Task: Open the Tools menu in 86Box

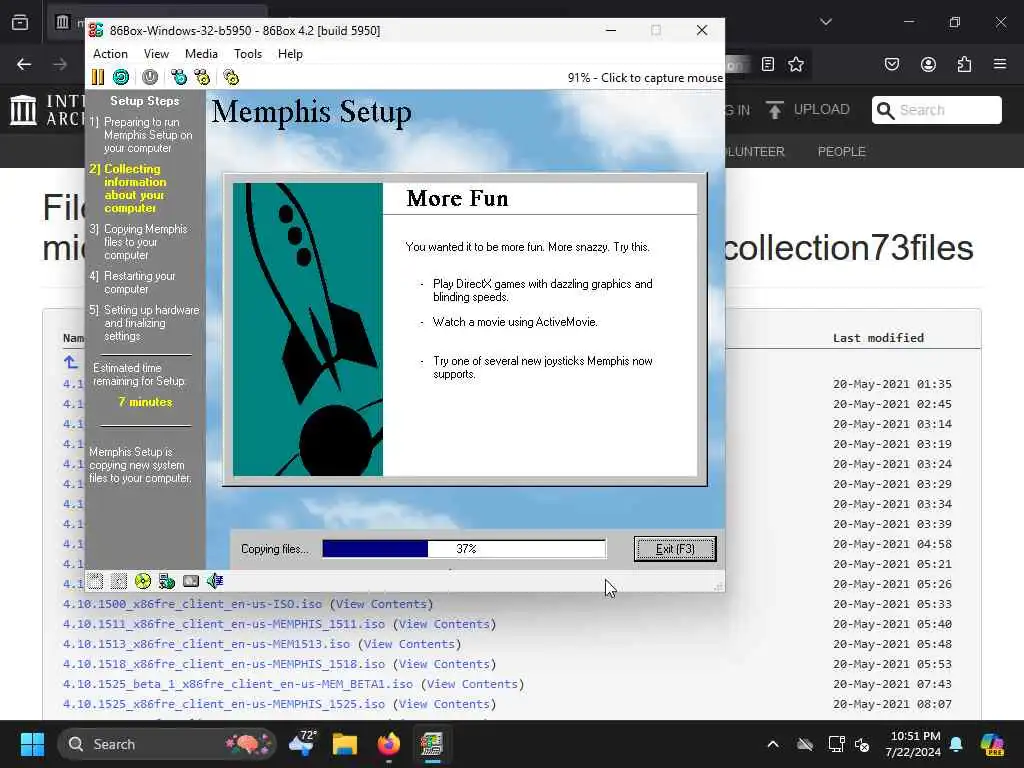Action: 248,54
